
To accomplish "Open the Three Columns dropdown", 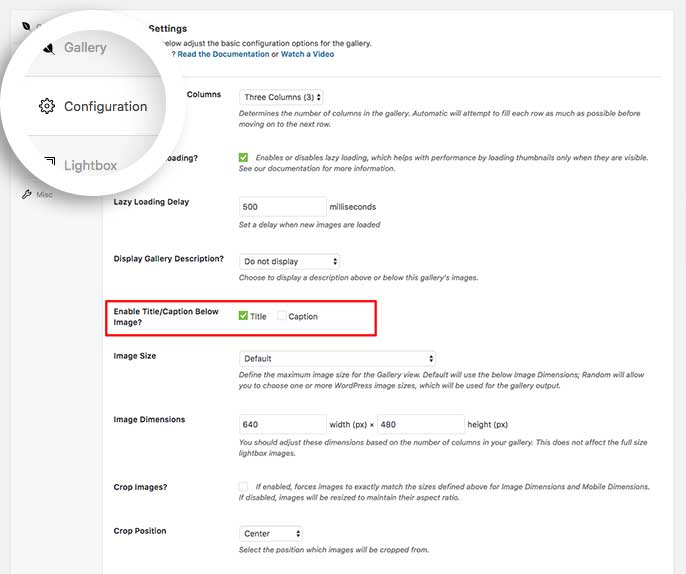I will 282,97.
